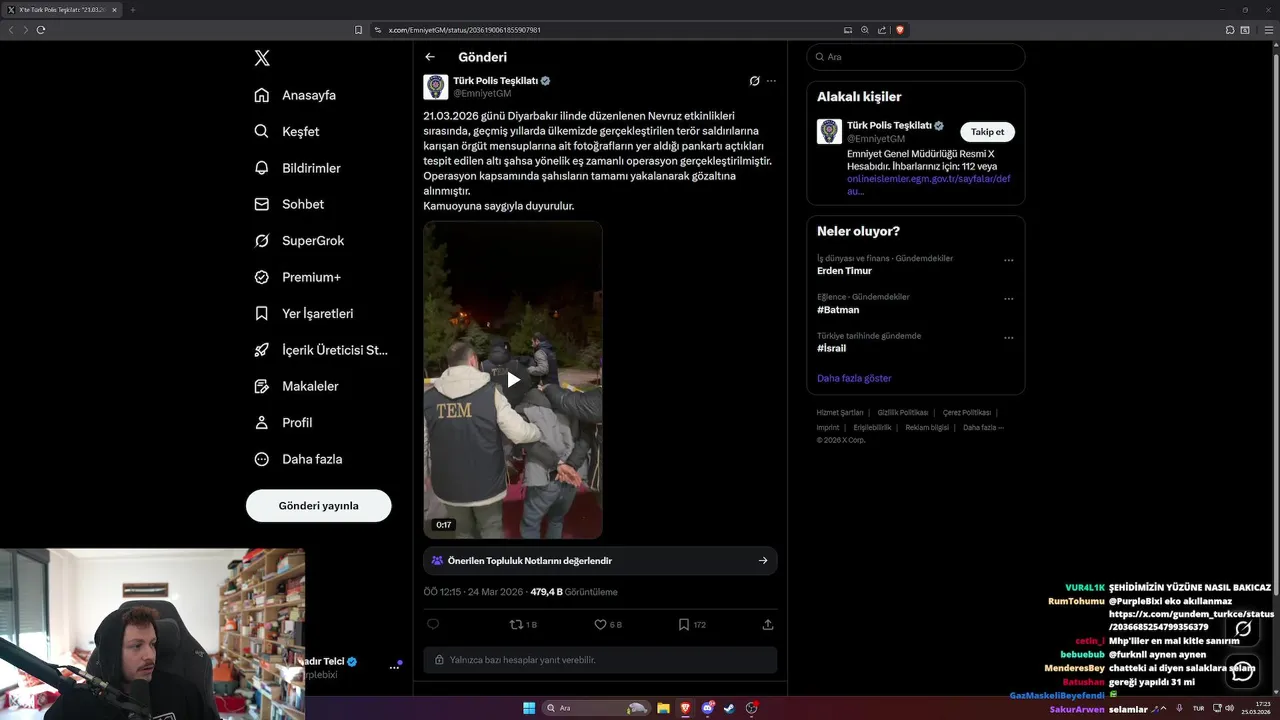Click the 479,4 B Görüntüleme count
1280x720 pixels.
[x=574, y=592]
